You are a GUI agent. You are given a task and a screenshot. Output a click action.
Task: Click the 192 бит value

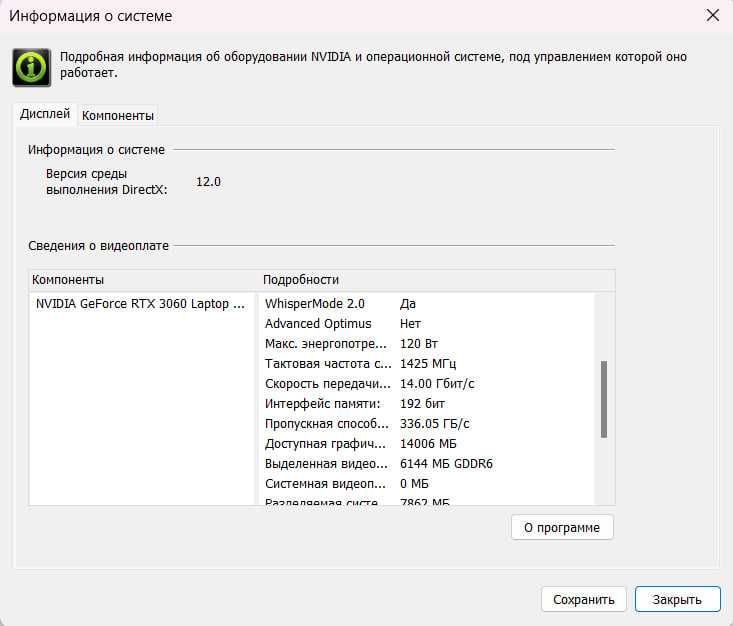point(423,403)
